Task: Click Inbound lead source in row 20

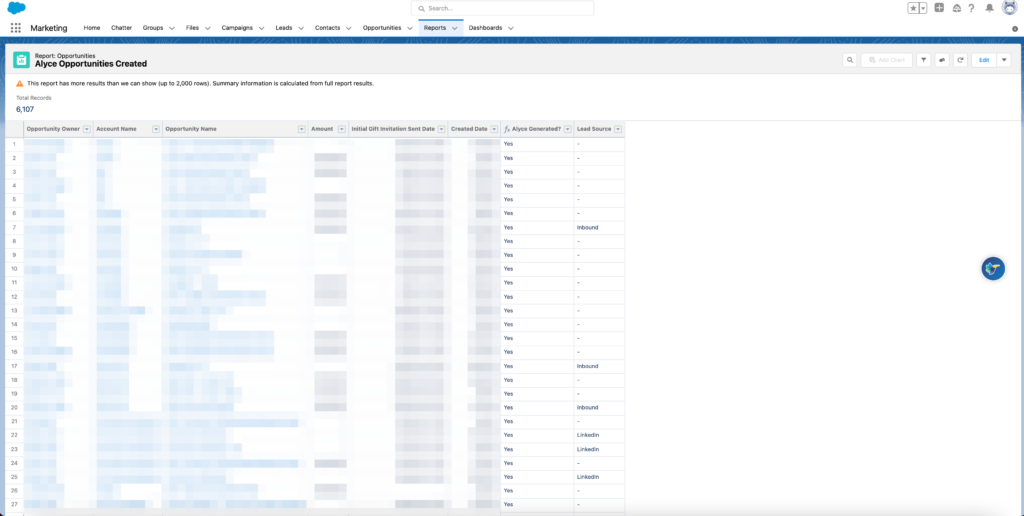Action: 587,408
